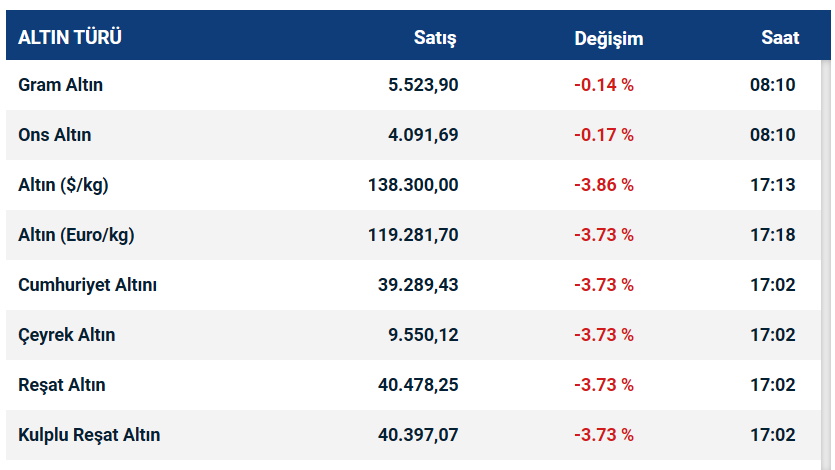Click the Saat column header
Screen dimensions: 835x470
click(780, 38)
